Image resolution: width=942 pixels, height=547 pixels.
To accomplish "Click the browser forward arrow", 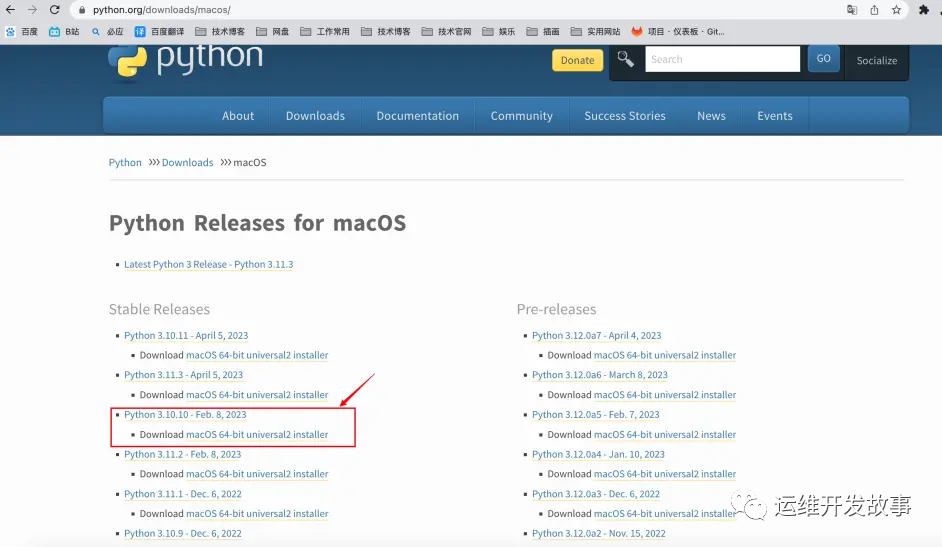I will [32, 10].
